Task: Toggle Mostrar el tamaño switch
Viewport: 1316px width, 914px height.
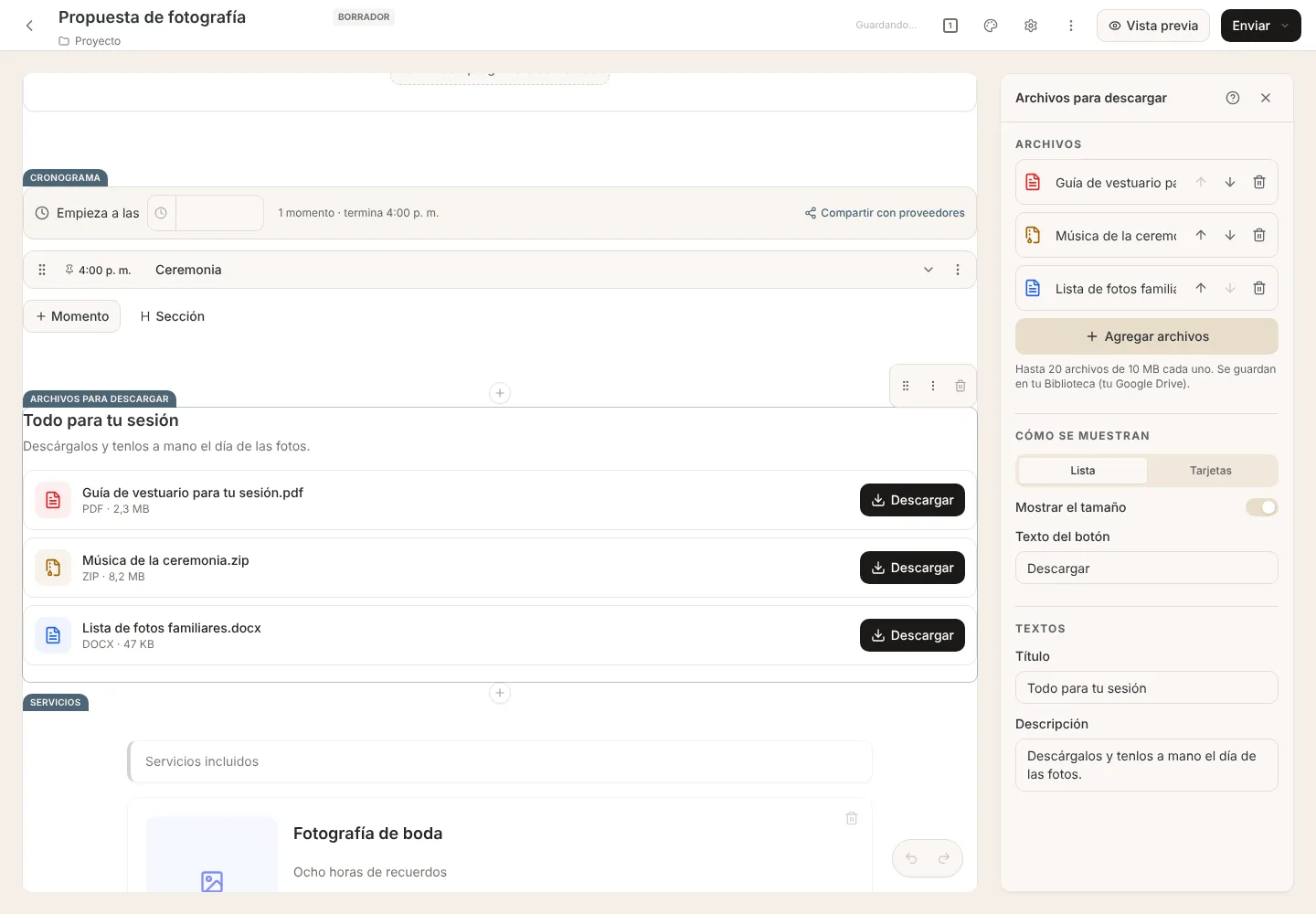Action: (x=1261, y=507)
